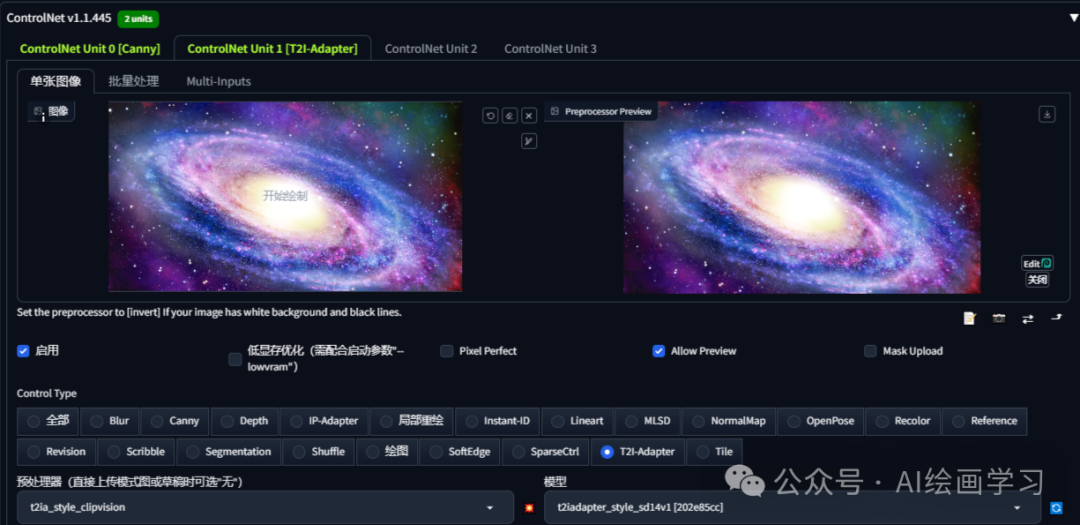The image size is (1080, 525).
Task: Select the Tile control type
Action: tap(714, 452)
